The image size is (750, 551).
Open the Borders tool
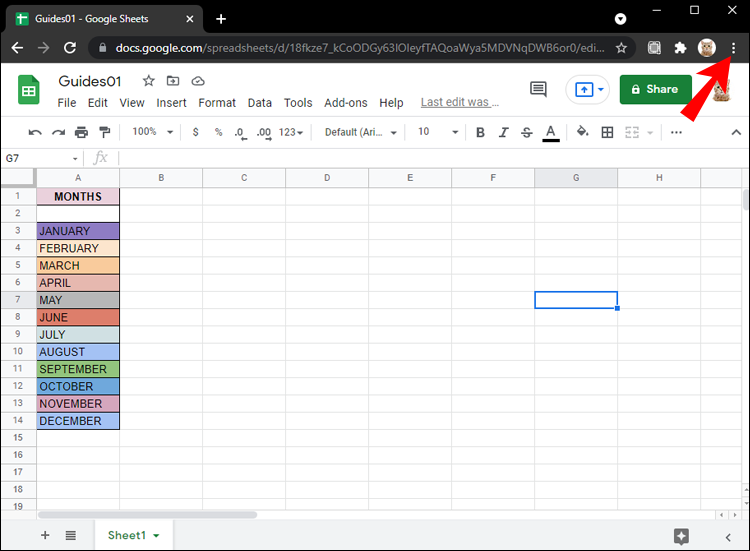tap(607, 132)
